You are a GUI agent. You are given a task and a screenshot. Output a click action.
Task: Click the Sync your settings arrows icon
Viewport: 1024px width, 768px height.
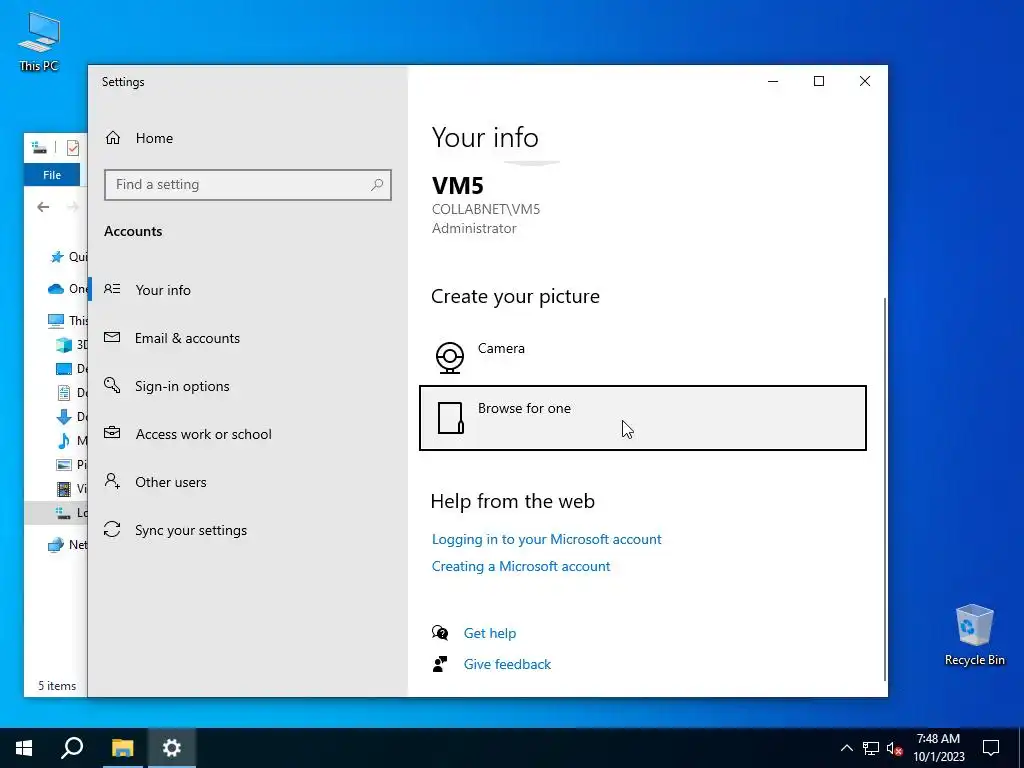pos(112,530)
